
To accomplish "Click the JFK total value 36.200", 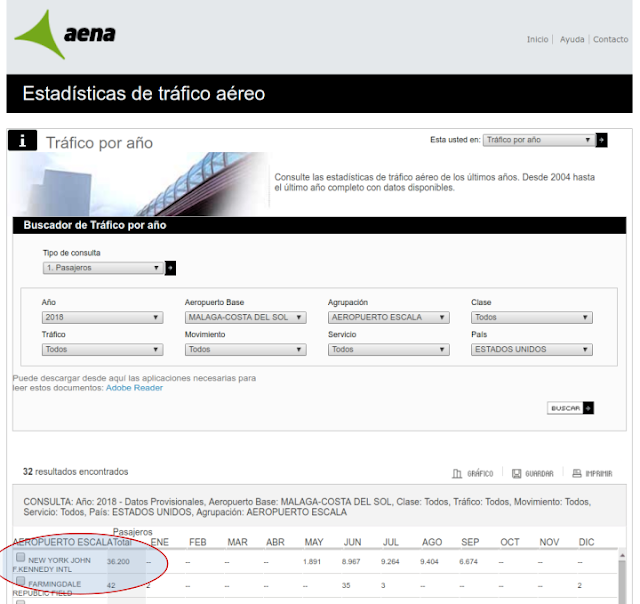I will coord(118,562).
